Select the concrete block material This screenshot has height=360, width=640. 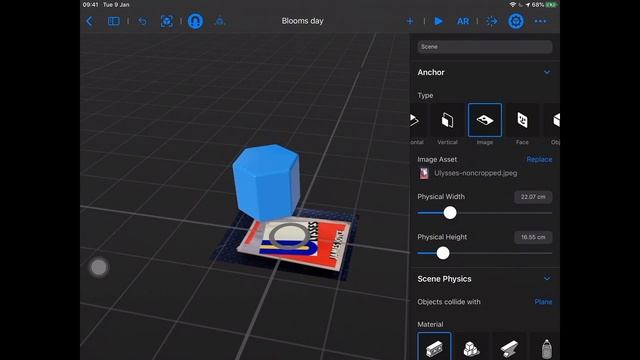434,347
